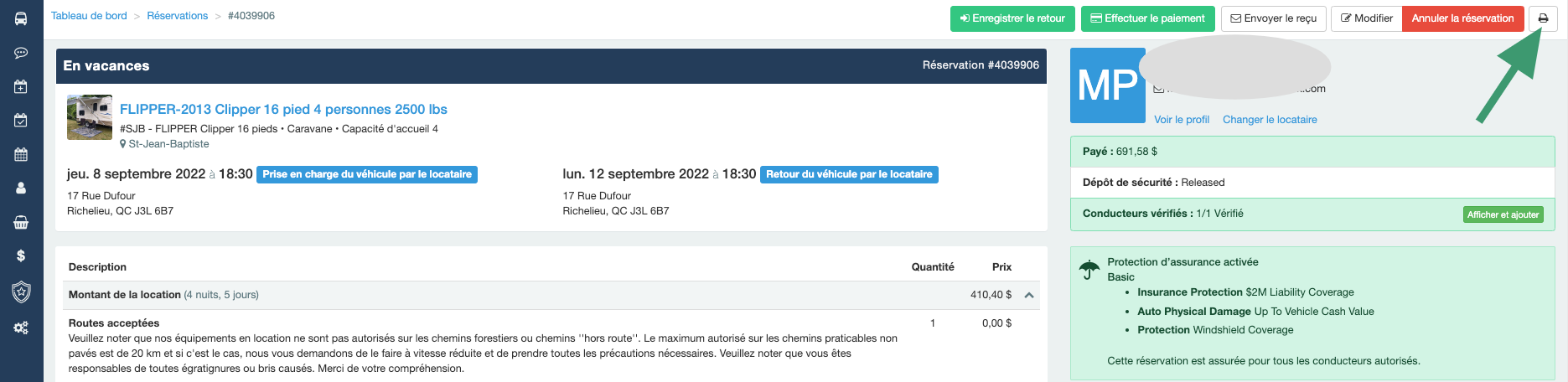The height and width of the screenshot is (382, 1568).
Task: Click the FLIPPER trailer thumbnail image
Action: click(90, 117)
